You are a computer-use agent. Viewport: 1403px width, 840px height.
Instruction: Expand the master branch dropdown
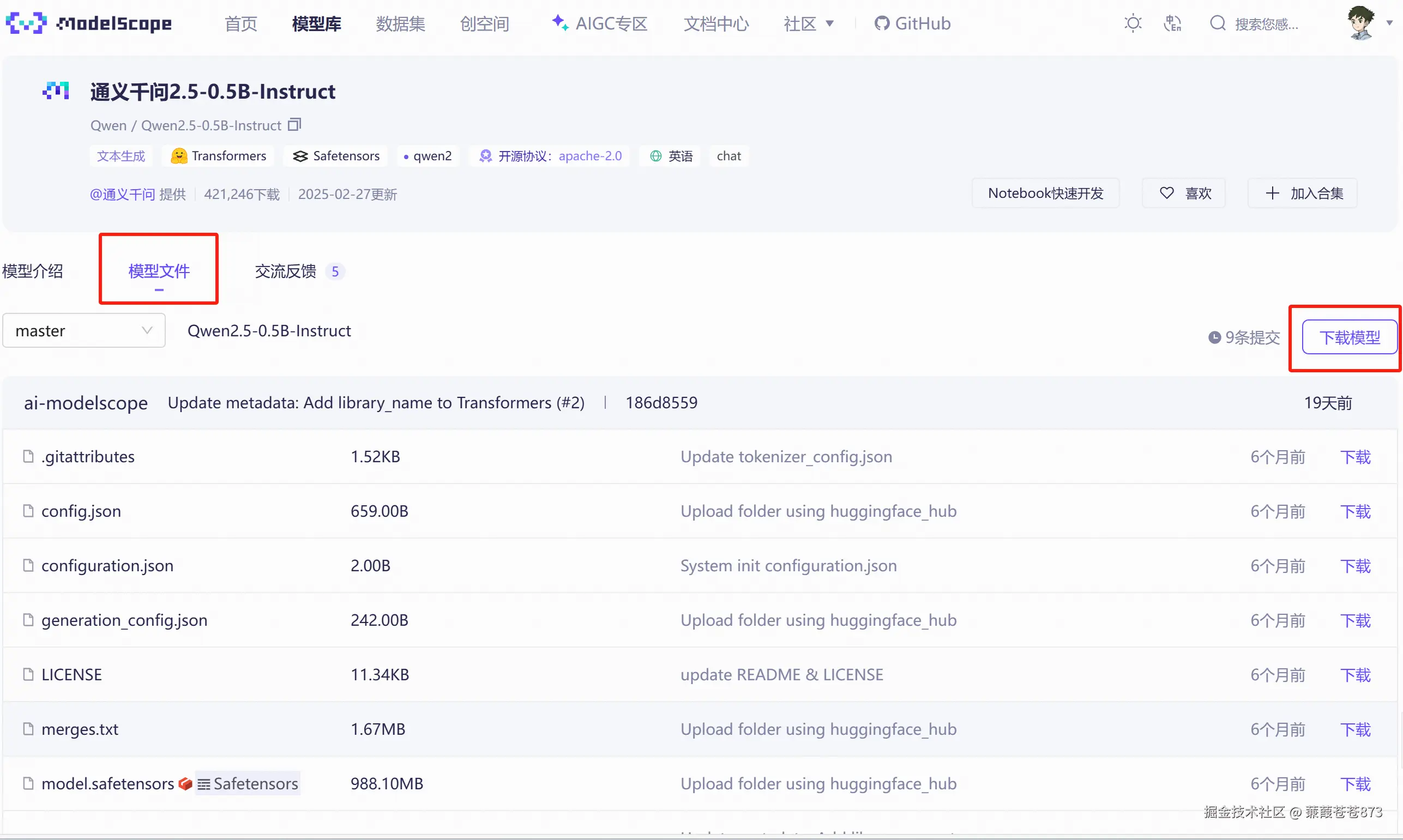pyautogui.click(x=84, y=330)
